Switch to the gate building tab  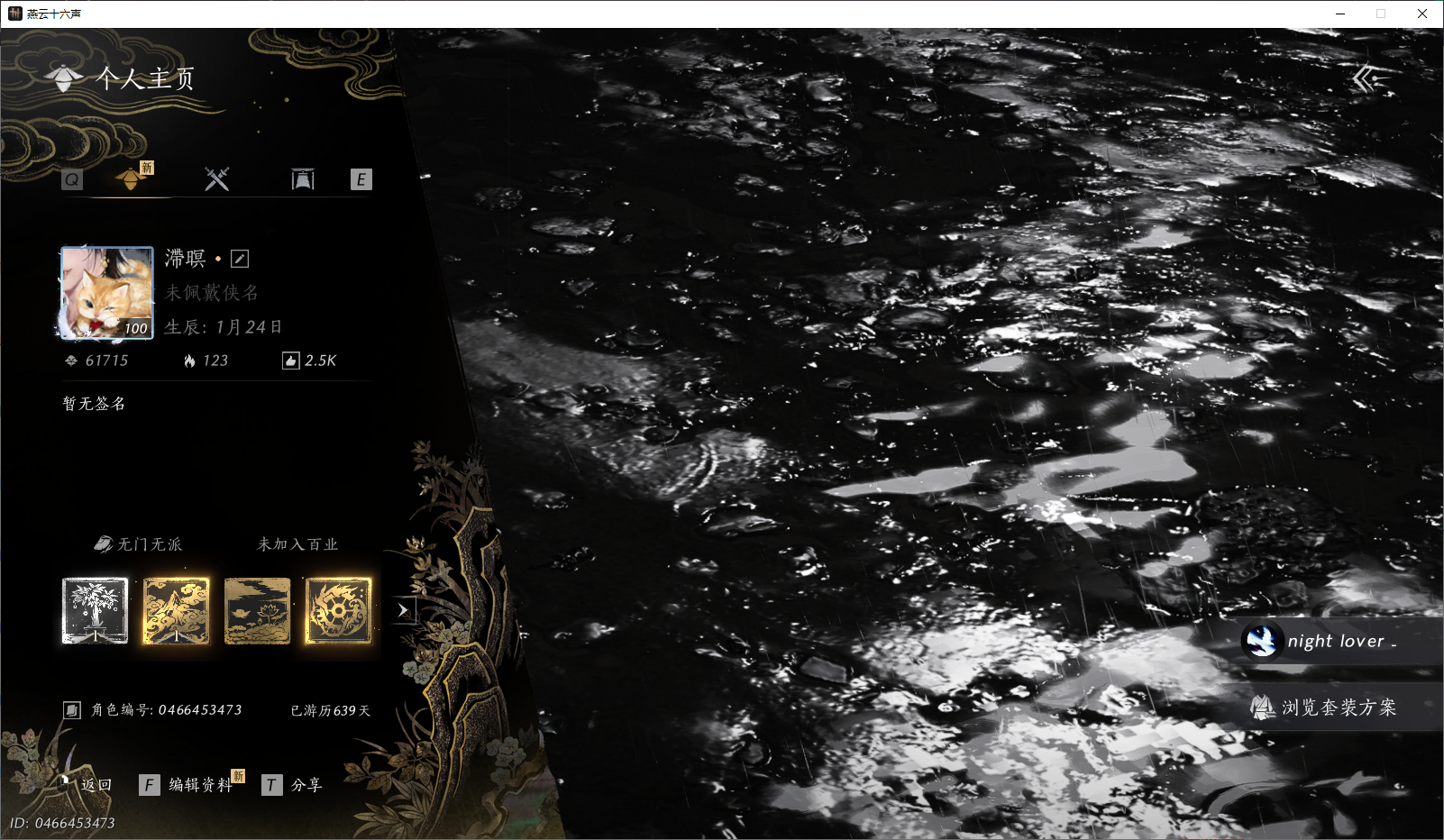click(303, 179)
